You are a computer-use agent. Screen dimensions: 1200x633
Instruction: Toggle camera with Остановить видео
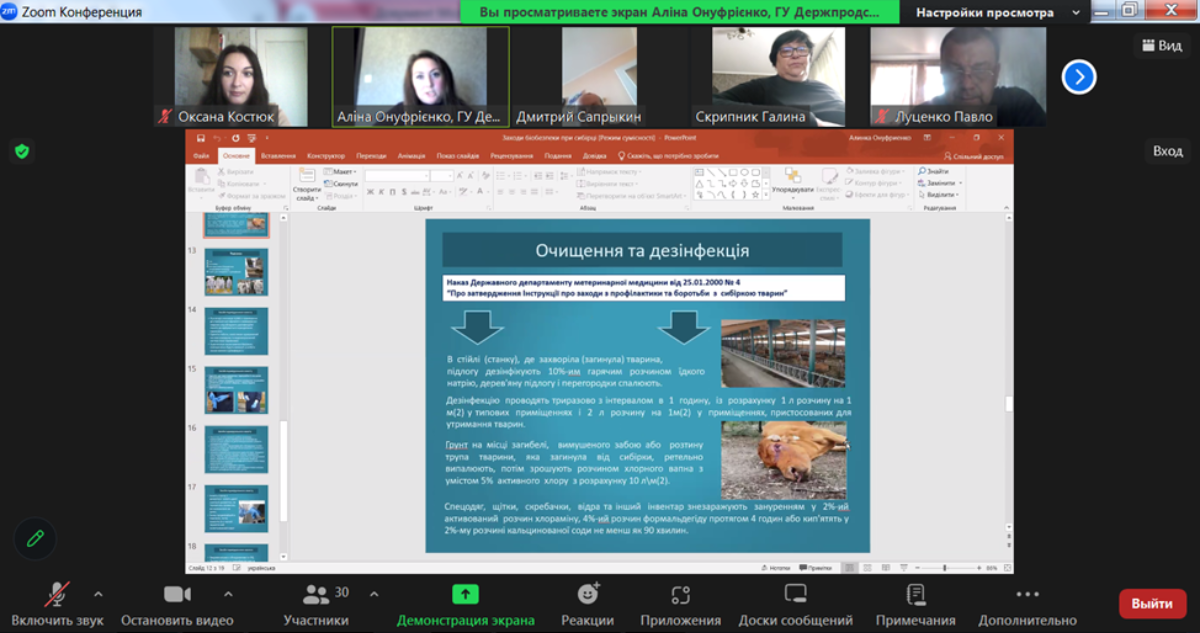click(x=177, y=595)
